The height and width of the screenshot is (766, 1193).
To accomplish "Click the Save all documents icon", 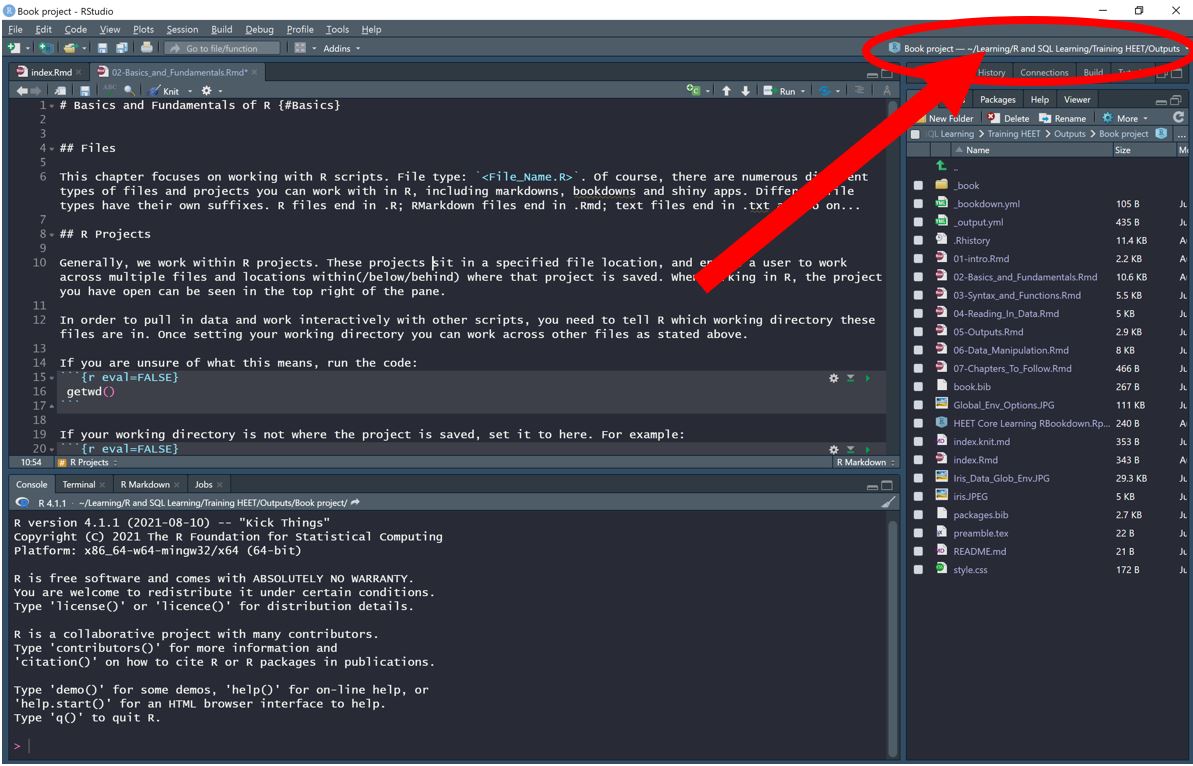I will coord(122,48).
